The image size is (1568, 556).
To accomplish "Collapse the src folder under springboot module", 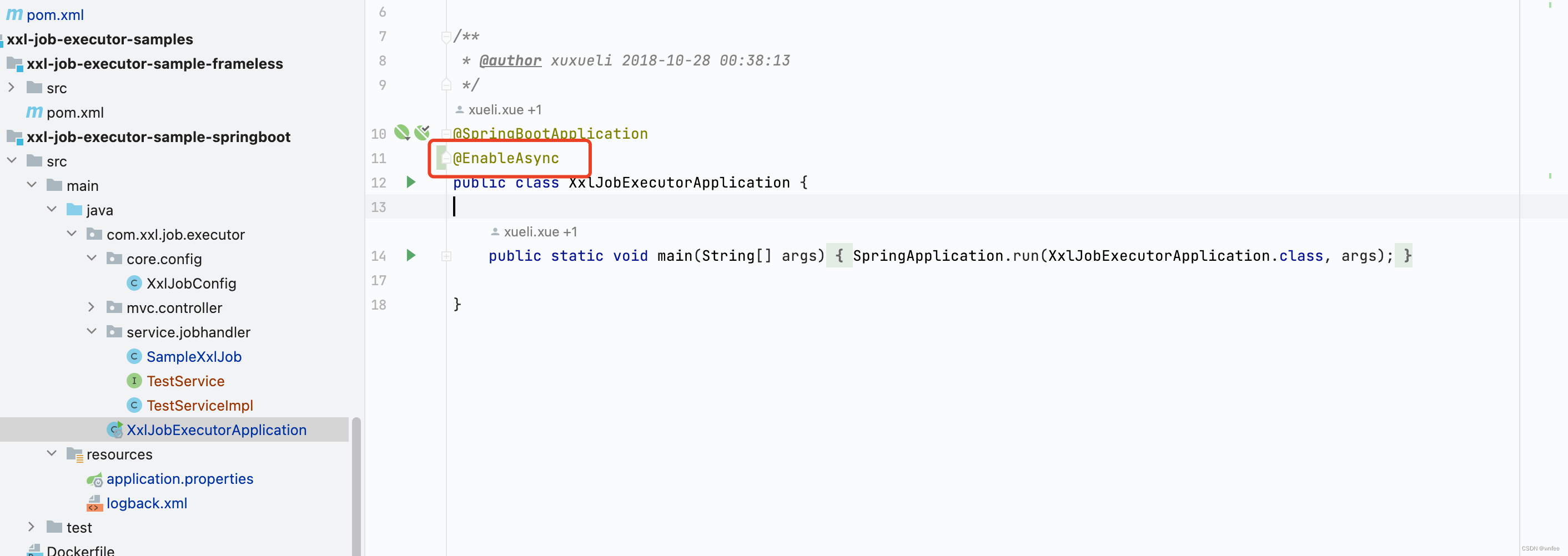I will (11, 160).
